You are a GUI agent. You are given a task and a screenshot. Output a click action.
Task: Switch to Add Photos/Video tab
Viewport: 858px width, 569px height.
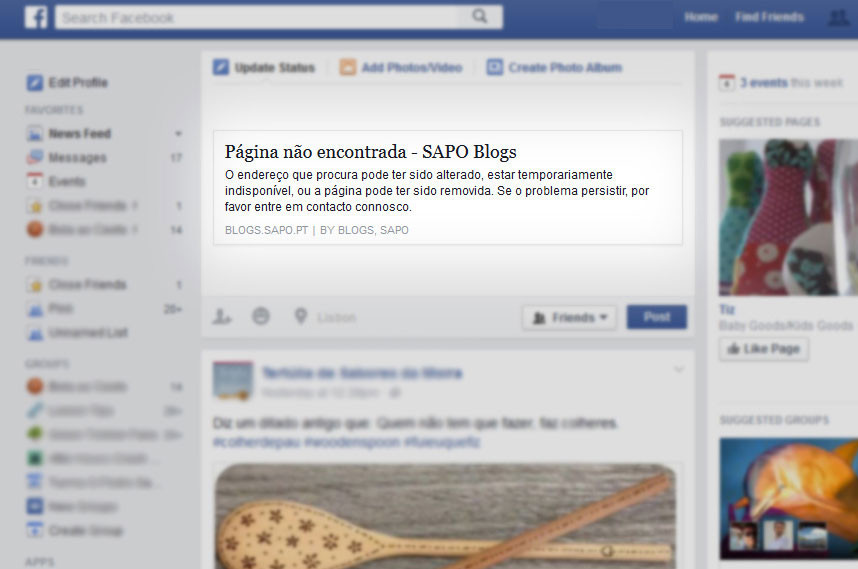coord(401,67)
